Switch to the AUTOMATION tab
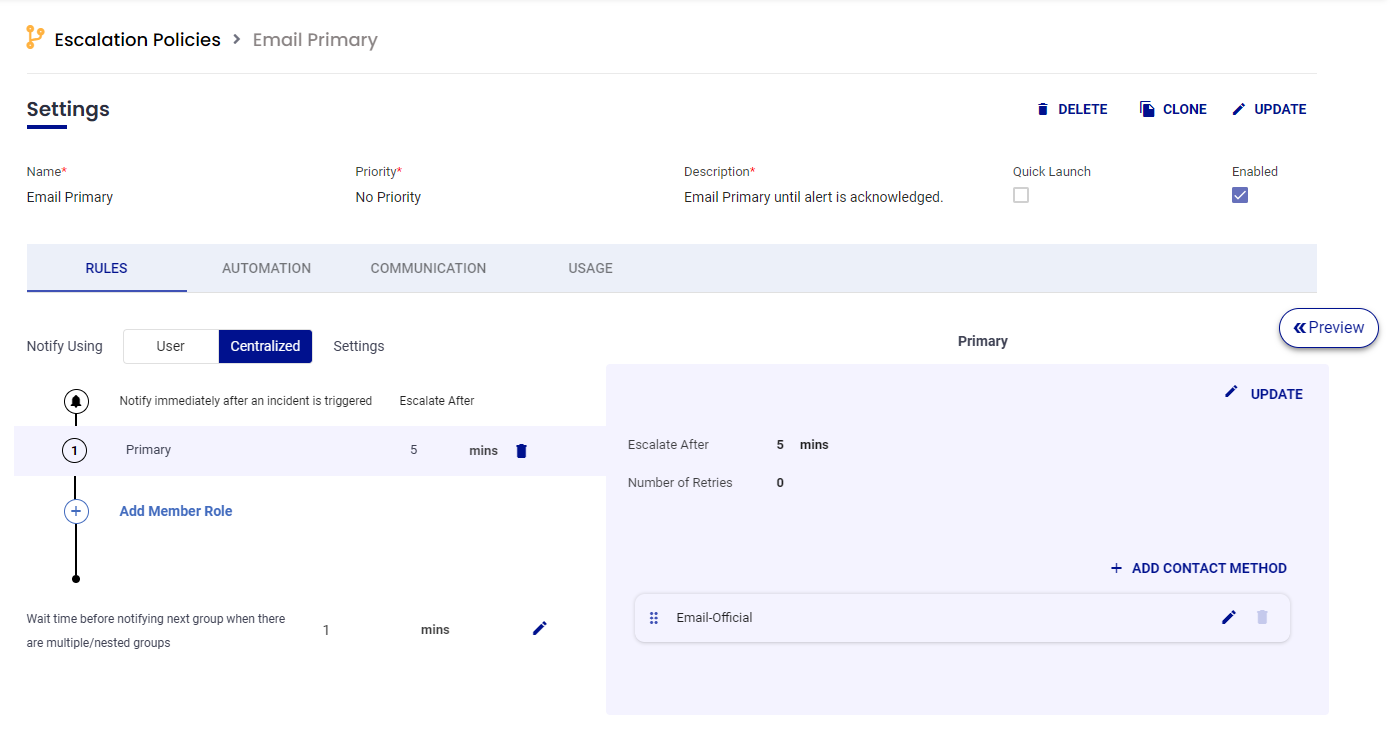 [x=266, y=268]
